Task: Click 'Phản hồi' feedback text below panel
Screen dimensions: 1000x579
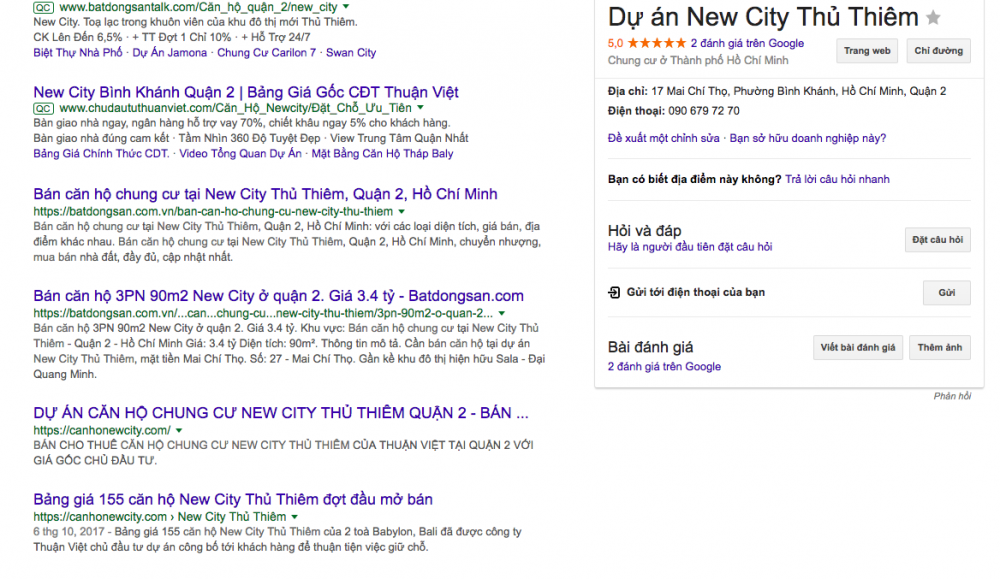Action: [952, 397]
